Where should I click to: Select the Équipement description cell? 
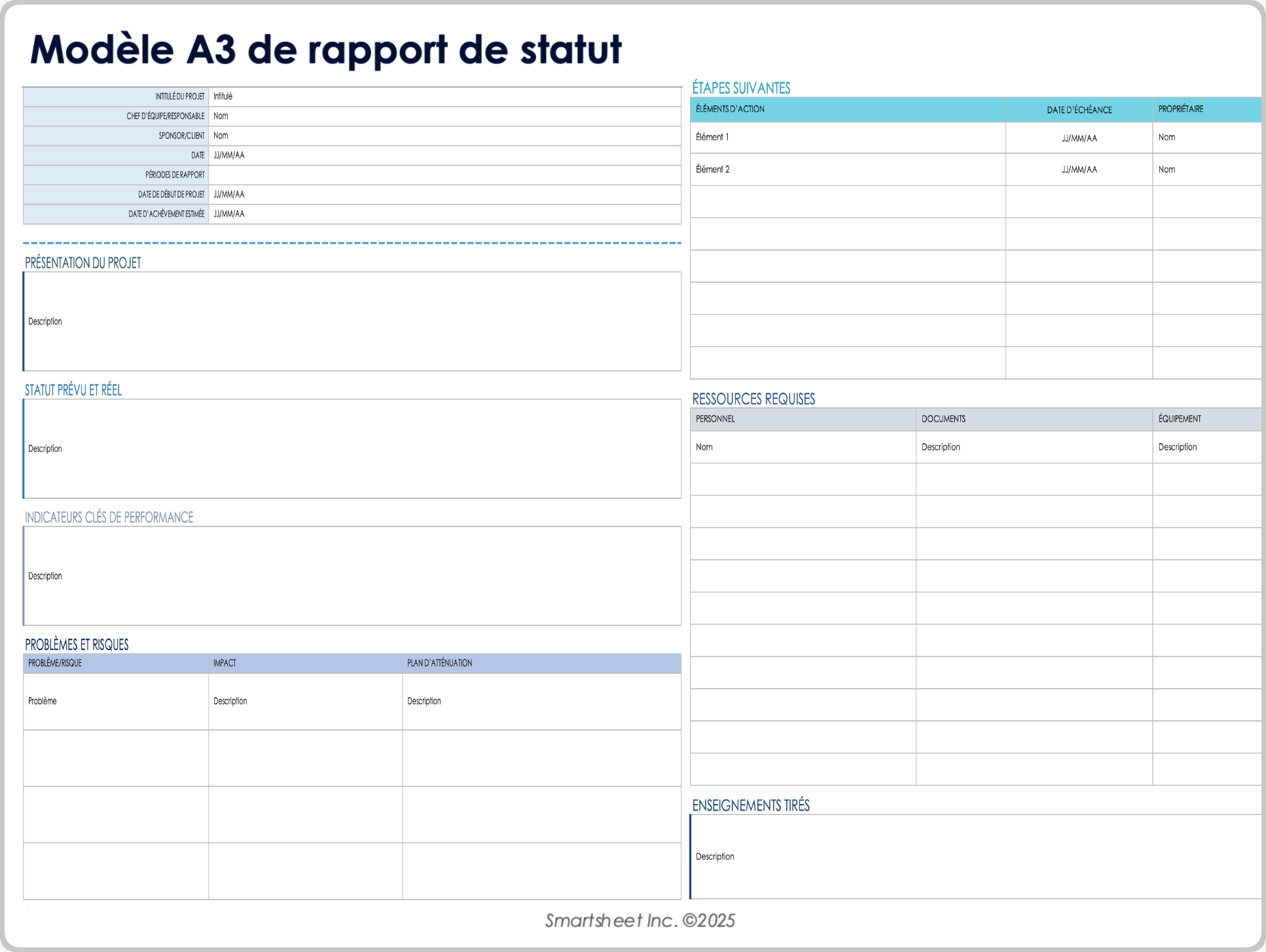click(1206, 447)
